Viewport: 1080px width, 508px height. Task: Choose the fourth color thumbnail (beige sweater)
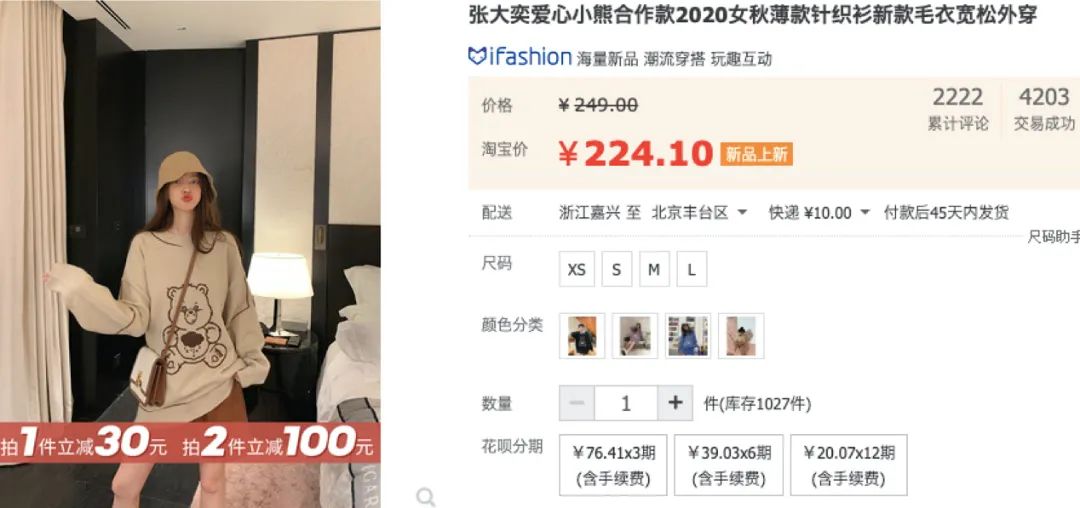(x=741, y=336)
